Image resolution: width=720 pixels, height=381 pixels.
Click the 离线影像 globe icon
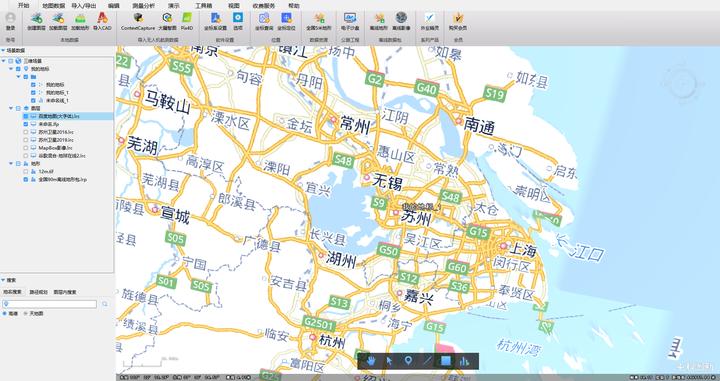pos(401,18)
